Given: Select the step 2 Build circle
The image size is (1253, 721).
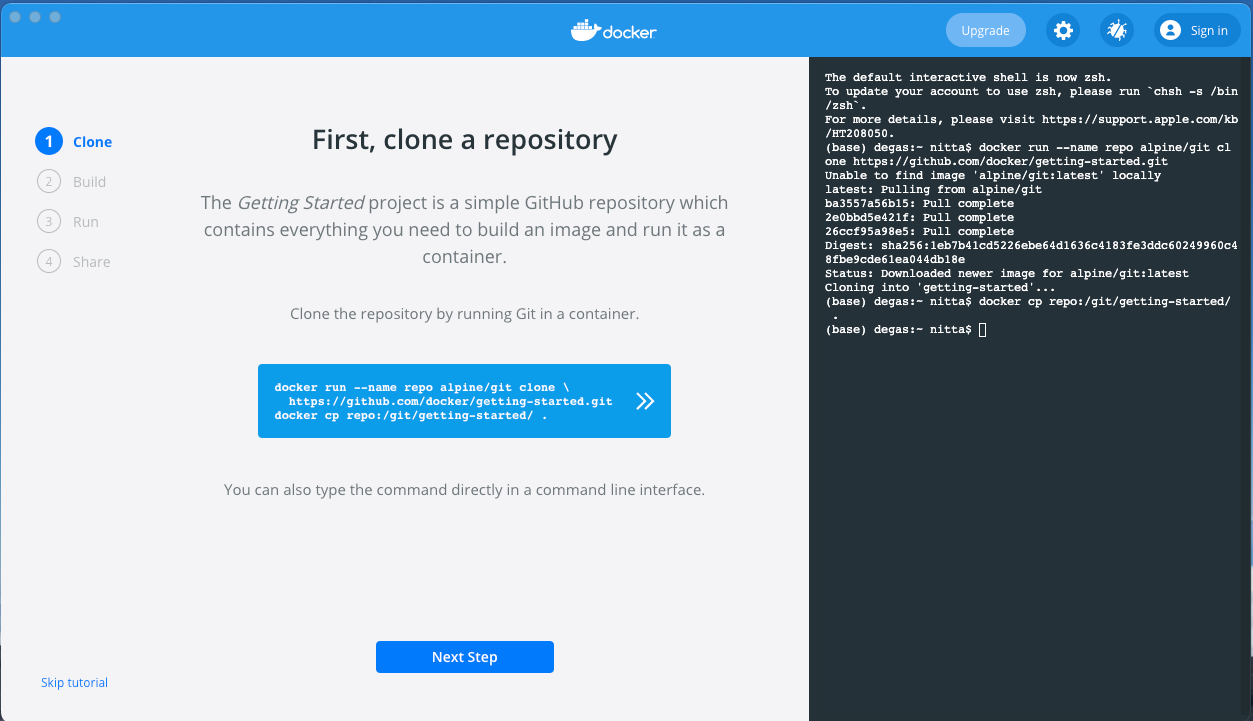Looking at the screenshot, I should coord(48,182).
